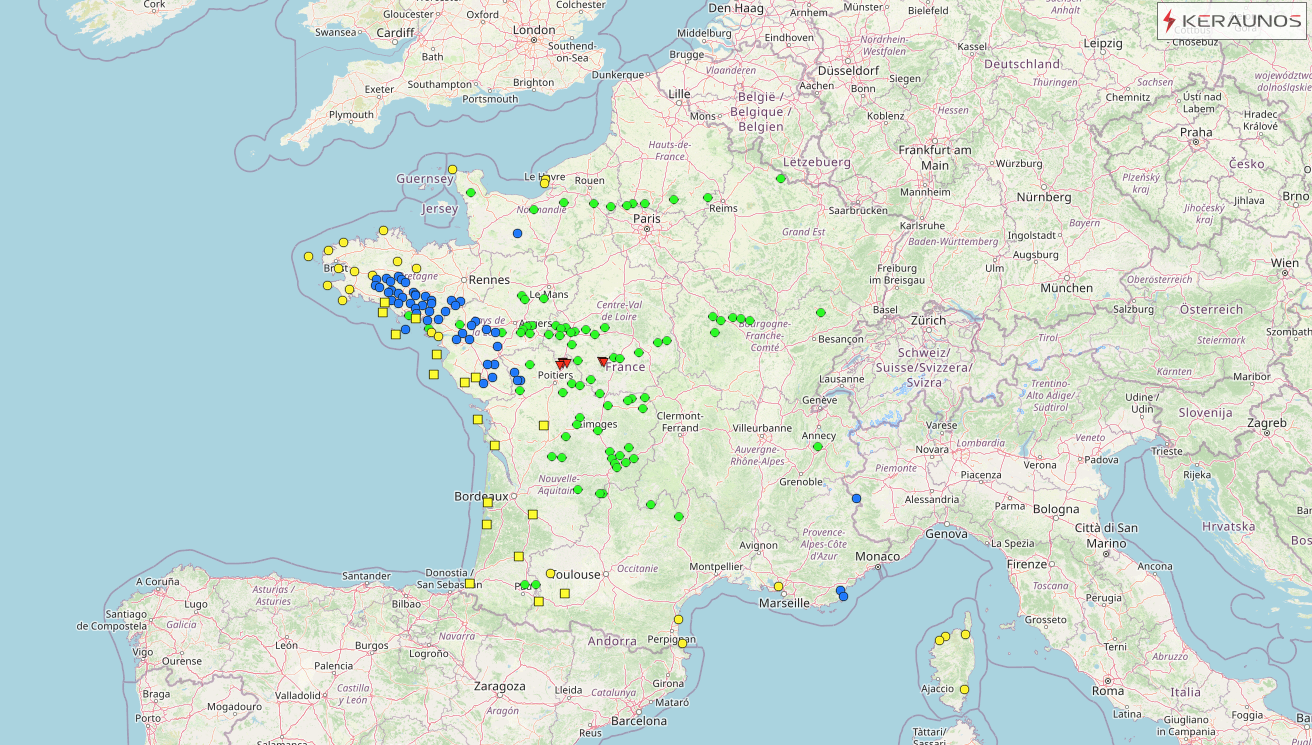The image size is (1312, 745).
Task: Open the yellow marker just above Marseille
Action: (778, 586)
